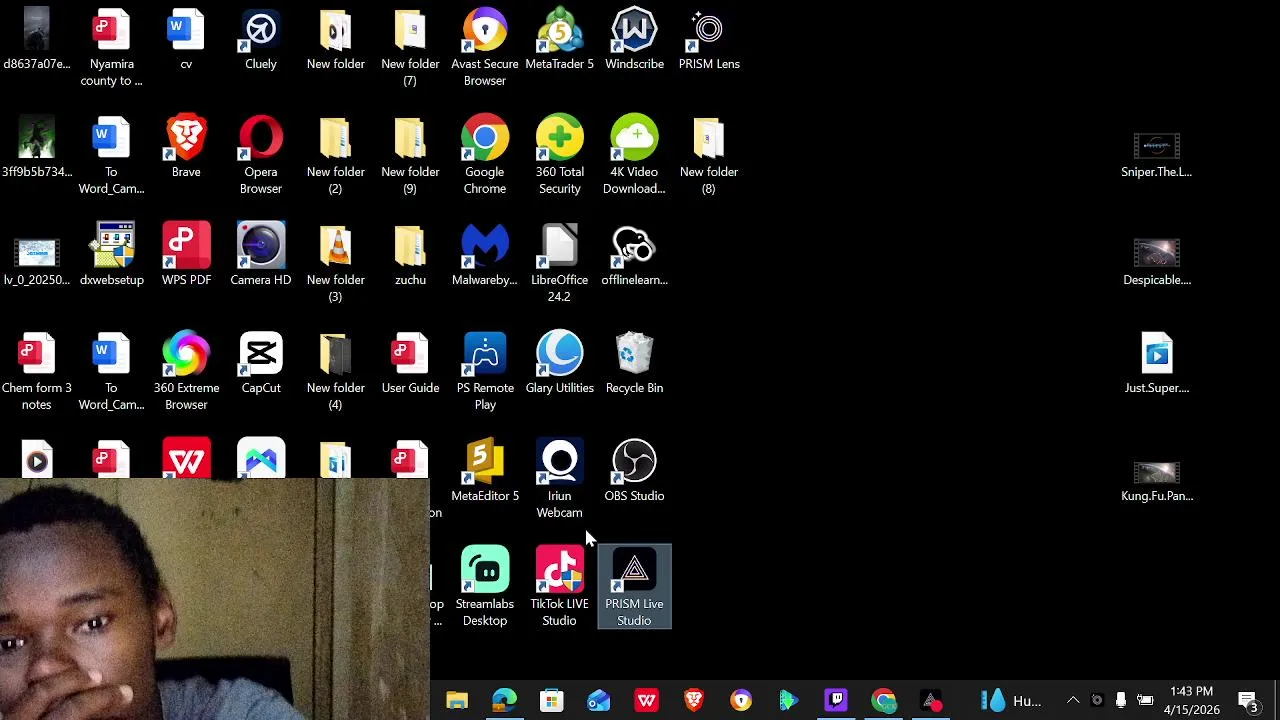The width and height of the screenshot is (1280, 720).
Task: Open the Cluely desktop shortcut
Action: click(261, 40)
